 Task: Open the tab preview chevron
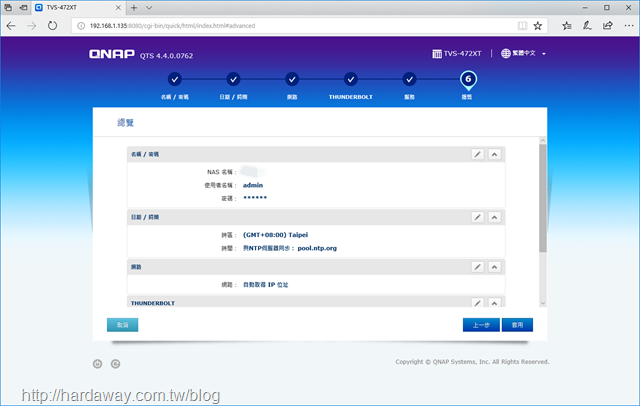149,7
